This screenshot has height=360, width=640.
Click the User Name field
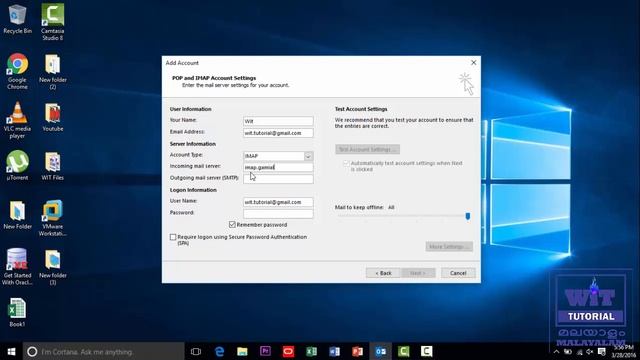278,202
